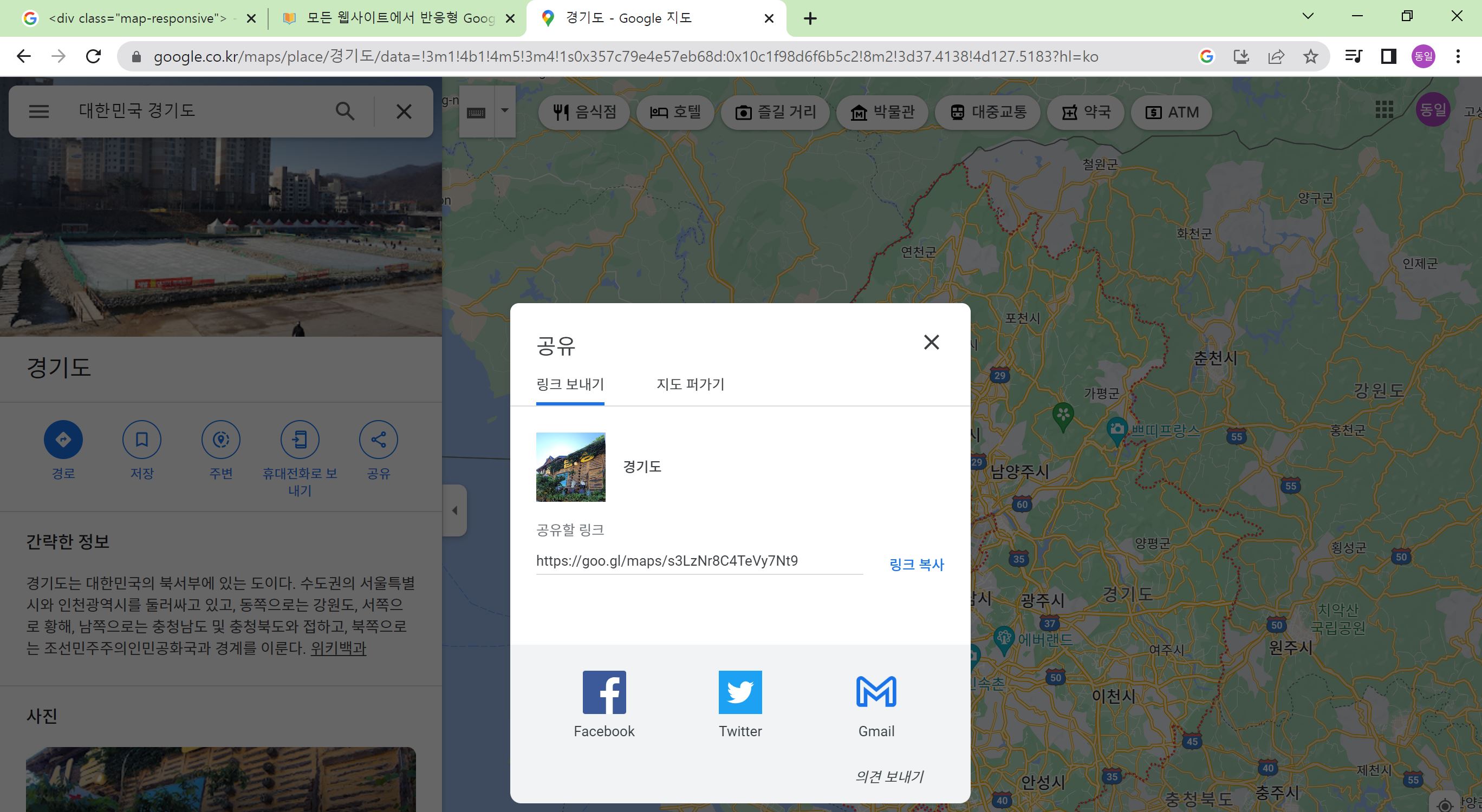Close the 공유 share dialog
Screen dimensions: 1482x812
[x=931, y=342]
